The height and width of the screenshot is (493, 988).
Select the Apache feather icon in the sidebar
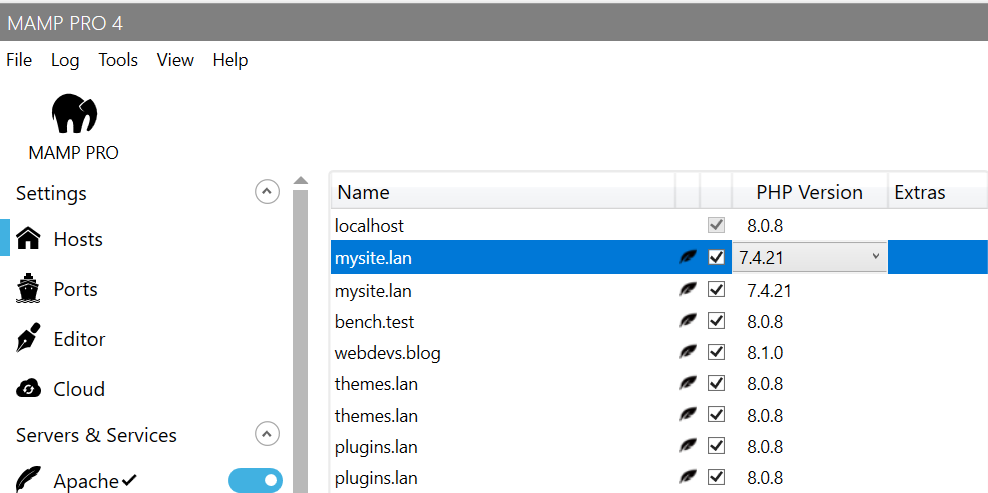(x=28, y=481)
